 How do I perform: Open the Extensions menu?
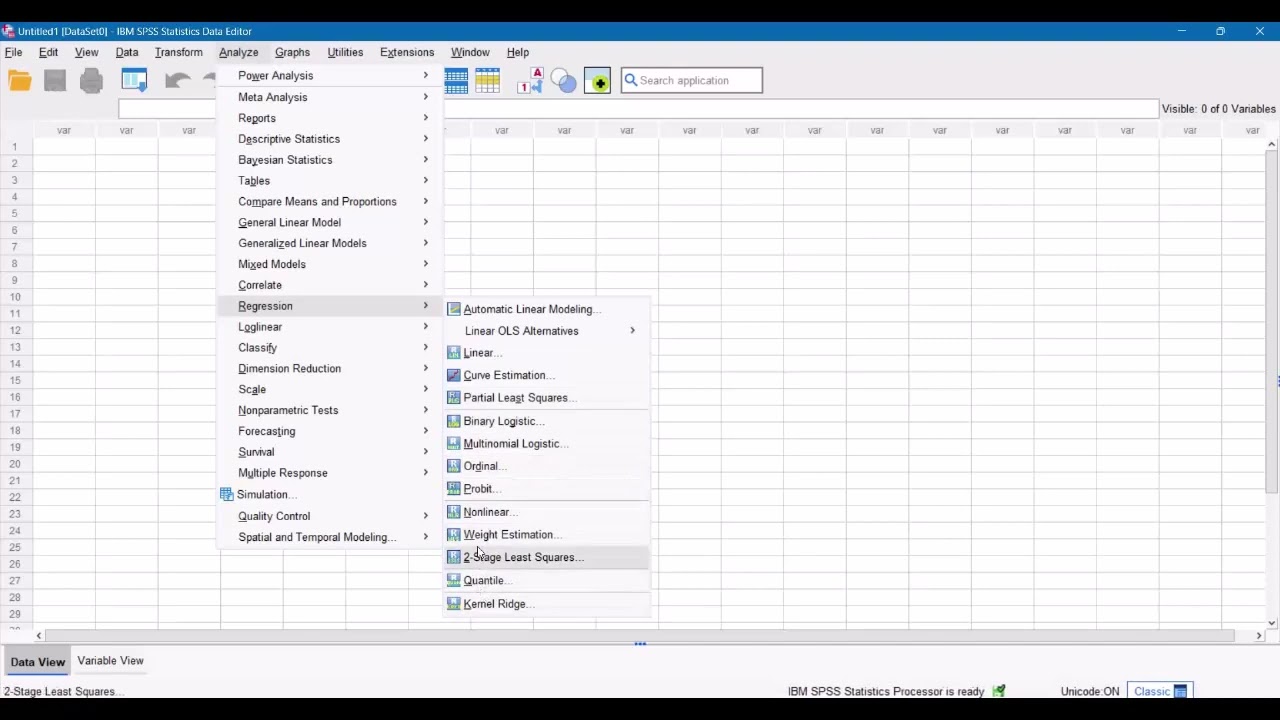pyautogui.click(x=407, y=52)
